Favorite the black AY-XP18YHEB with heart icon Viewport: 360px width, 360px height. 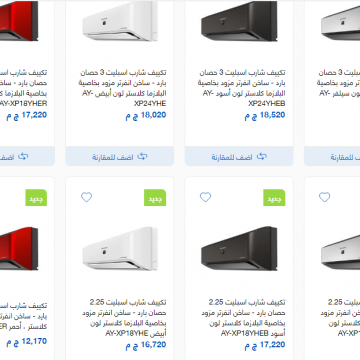[205, 197]
